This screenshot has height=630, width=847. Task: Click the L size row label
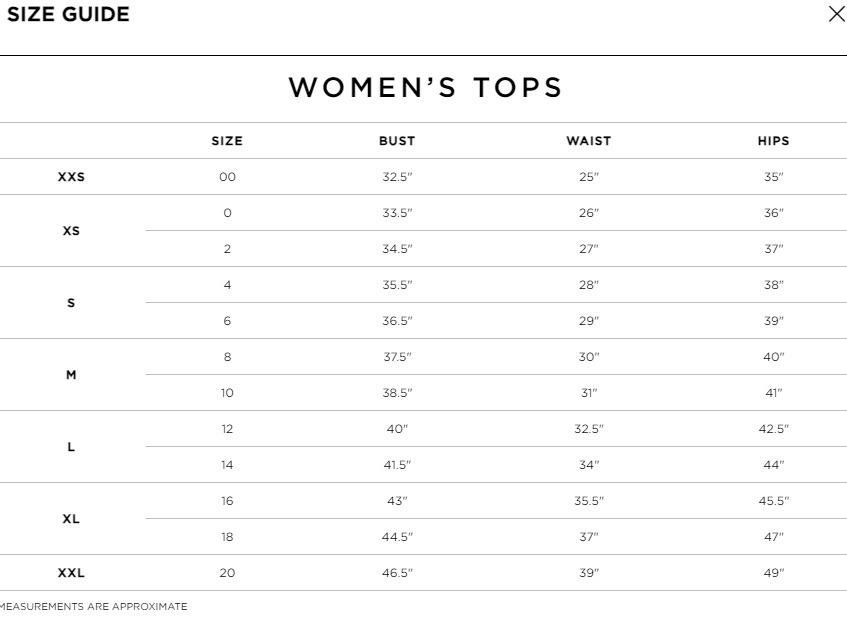pos(71,447)
